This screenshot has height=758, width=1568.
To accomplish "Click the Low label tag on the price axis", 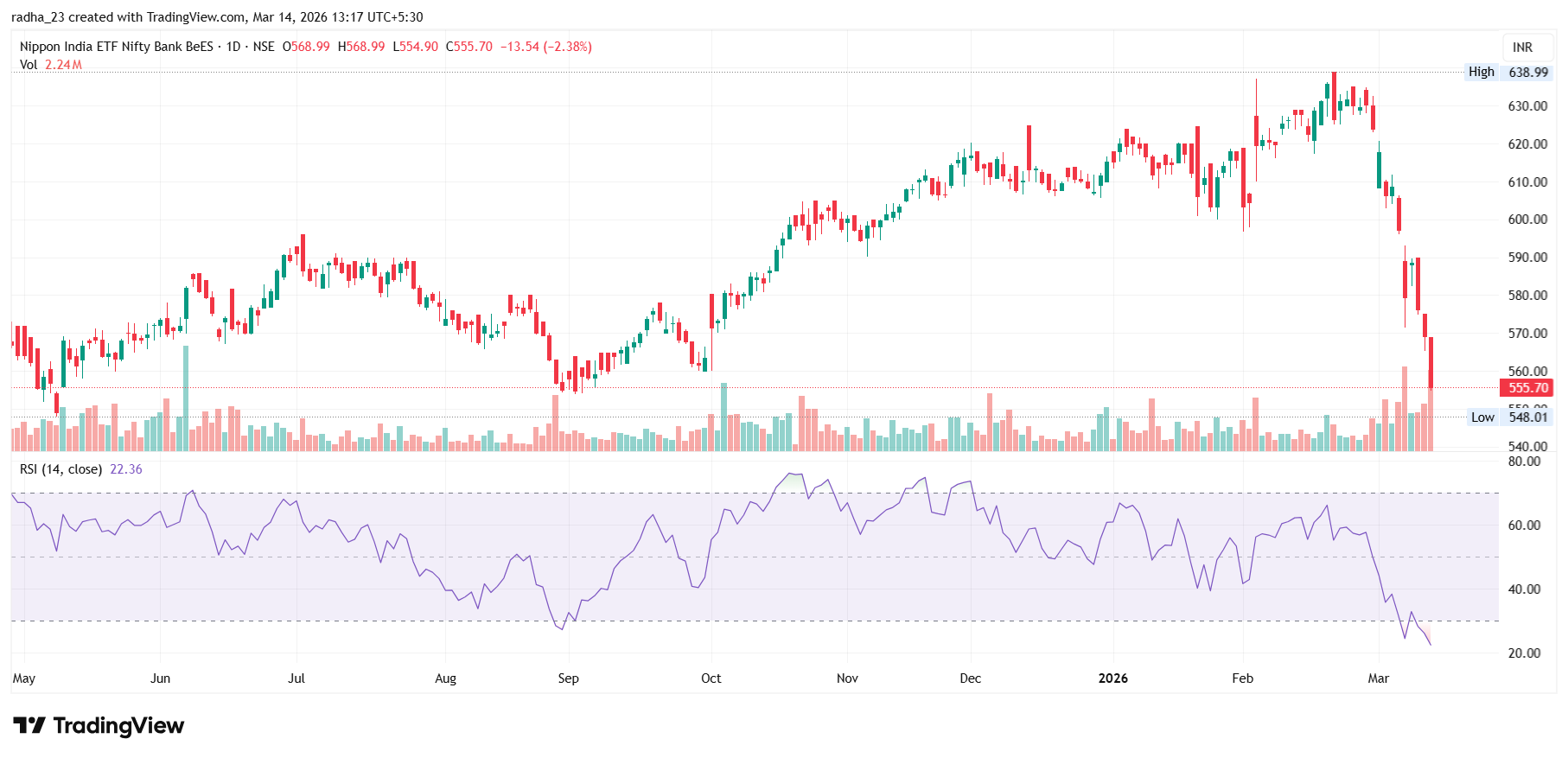I will click(1483, 417).
